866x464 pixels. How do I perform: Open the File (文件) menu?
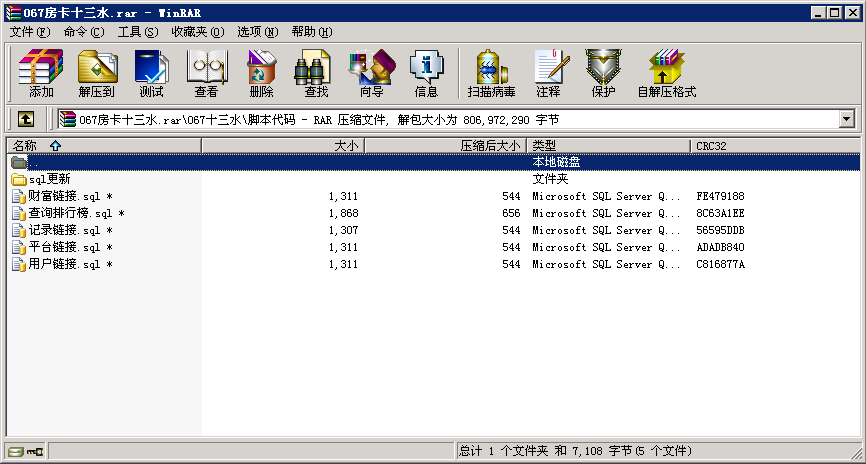(x=29, y=32)
